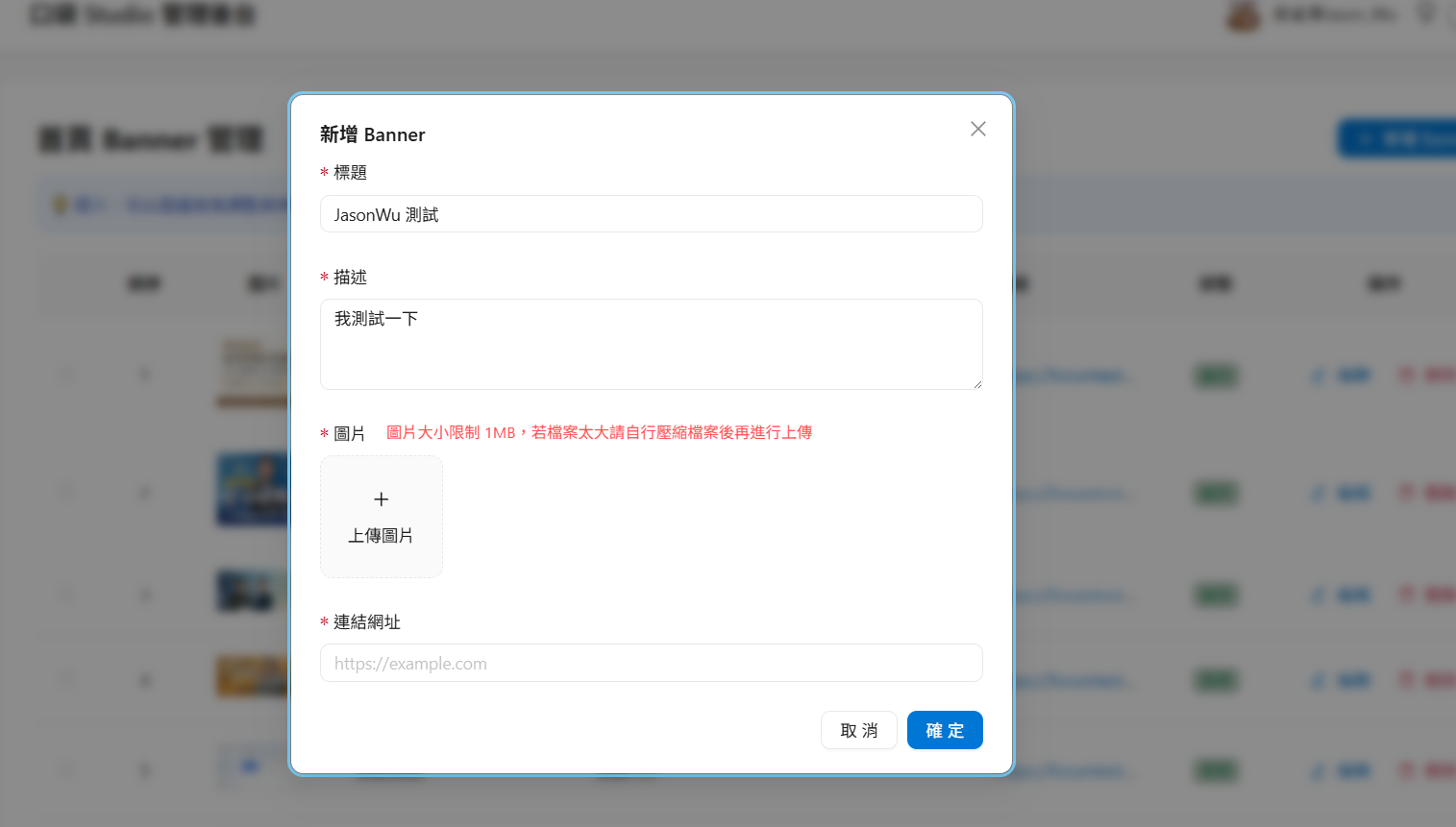Click the 連結網址 field showing https://example.com placeholder
The width and height of the screenshot is (1456, 827).
coord(651,663)
